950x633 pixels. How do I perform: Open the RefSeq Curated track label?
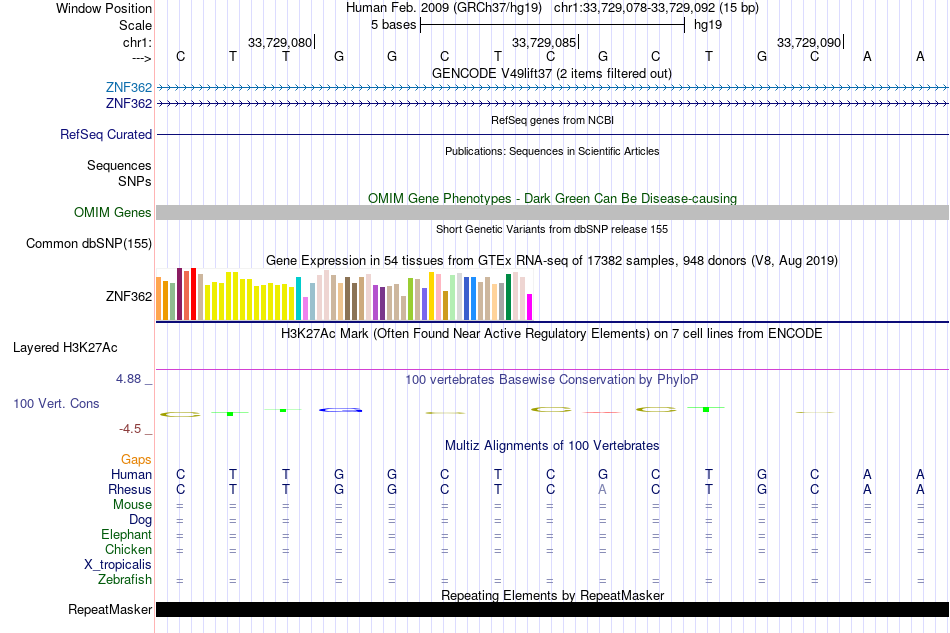[105, 134]
